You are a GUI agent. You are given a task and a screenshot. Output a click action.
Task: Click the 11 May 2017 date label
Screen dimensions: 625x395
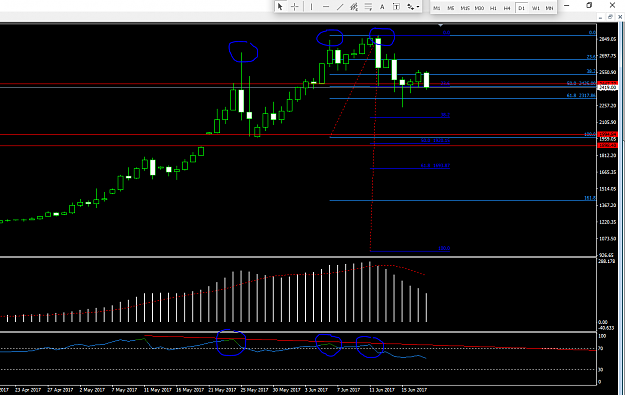point(157,390)
